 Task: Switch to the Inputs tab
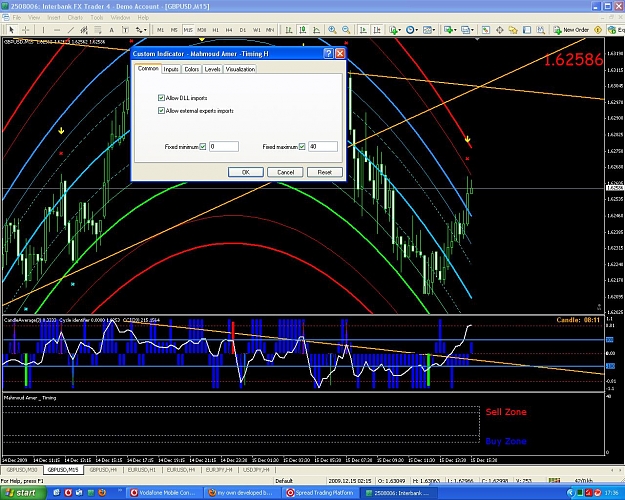(171, 69)
